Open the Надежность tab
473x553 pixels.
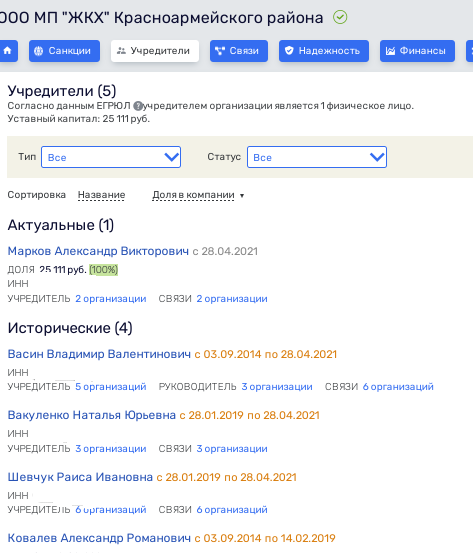pos(324,51)
